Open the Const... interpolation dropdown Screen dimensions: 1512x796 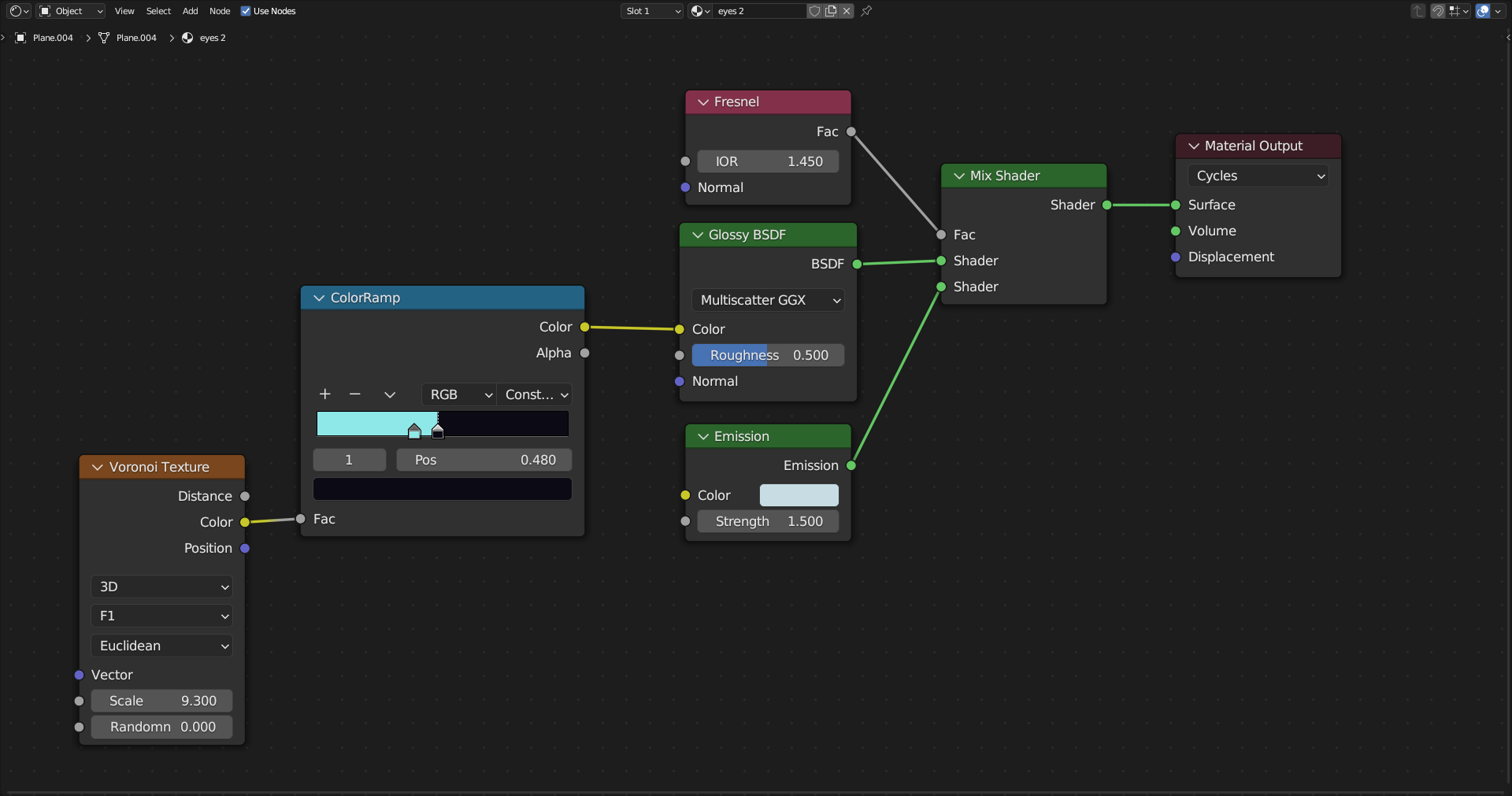click(x=534, y=394)
